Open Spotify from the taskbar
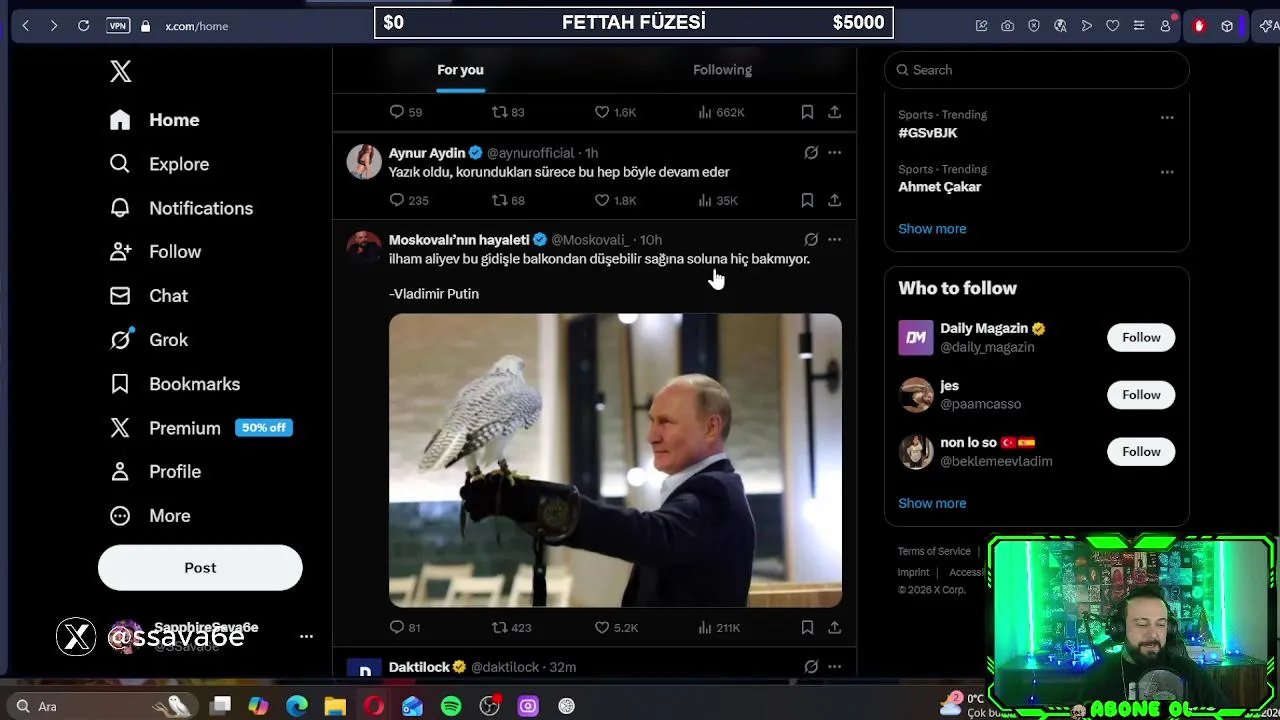Viewport: 1280px width, 720px height. click(451, 706)
